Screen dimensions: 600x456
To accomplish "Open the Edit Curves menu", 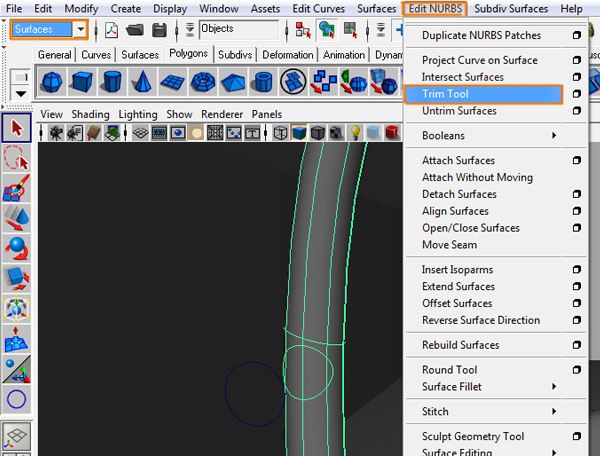I will (318, 8).
